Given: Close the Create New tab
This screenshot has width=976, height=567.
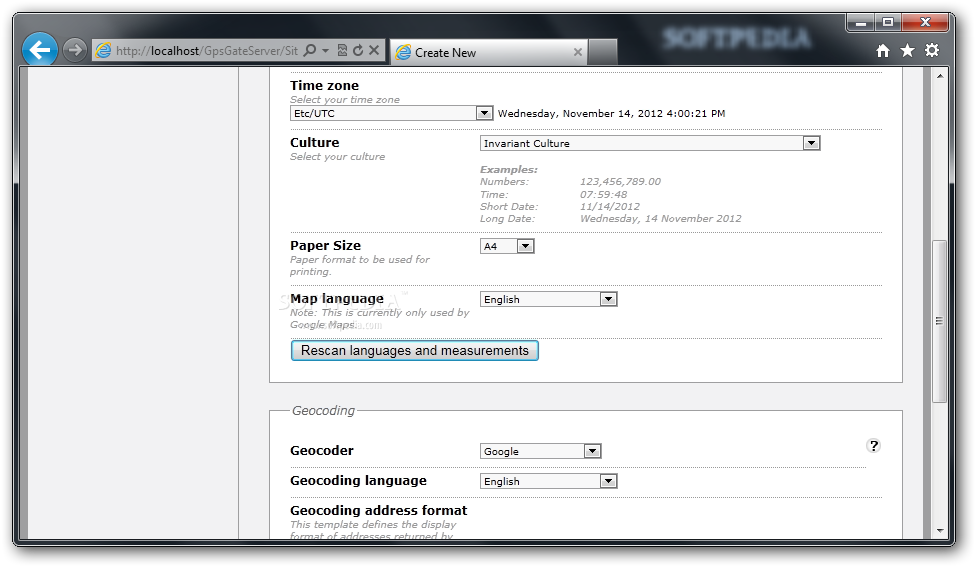Looking at the screenshot, I should pyautogui.click(x=578, y=52).
